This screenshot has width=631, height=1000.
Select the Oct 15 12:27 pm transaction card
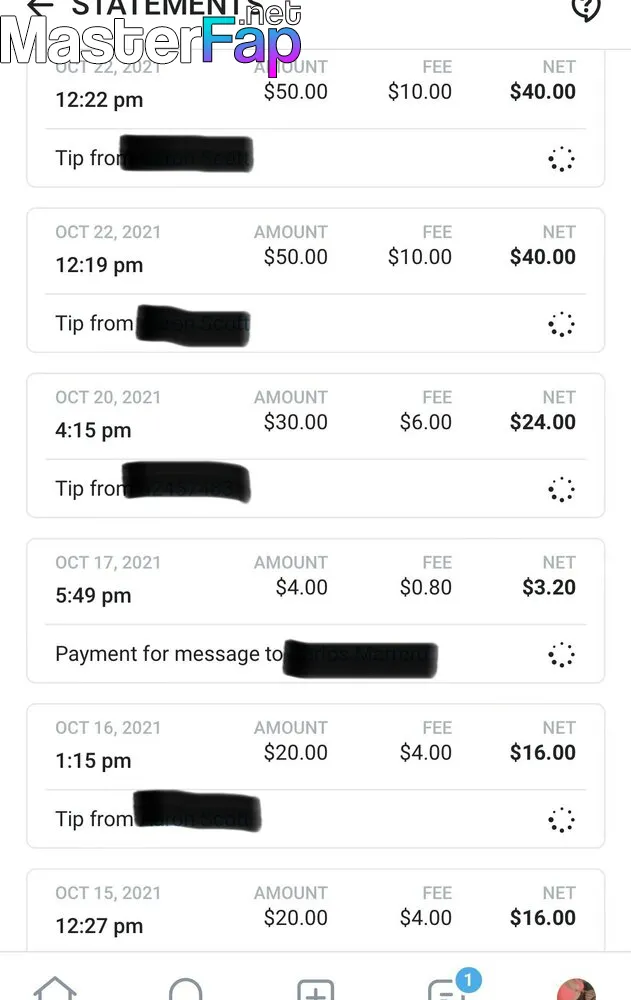click(x=315, y=910)
